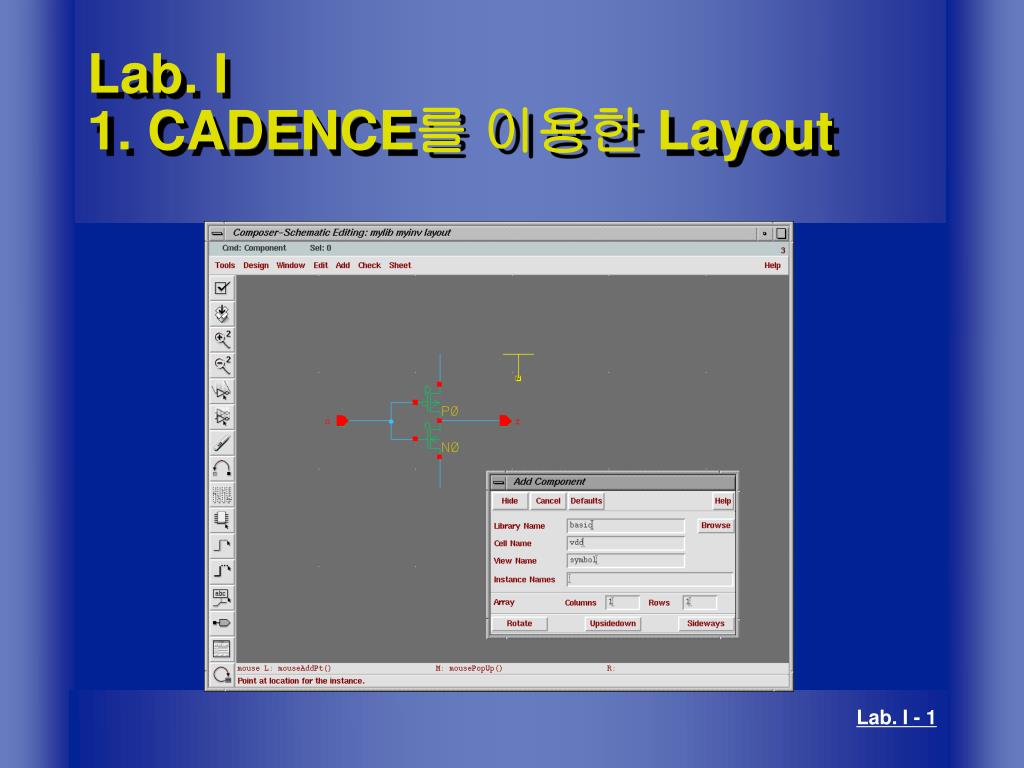Click the Library Name field
The height and width of the screenshot is (768, 1024).
pos(626,525)
